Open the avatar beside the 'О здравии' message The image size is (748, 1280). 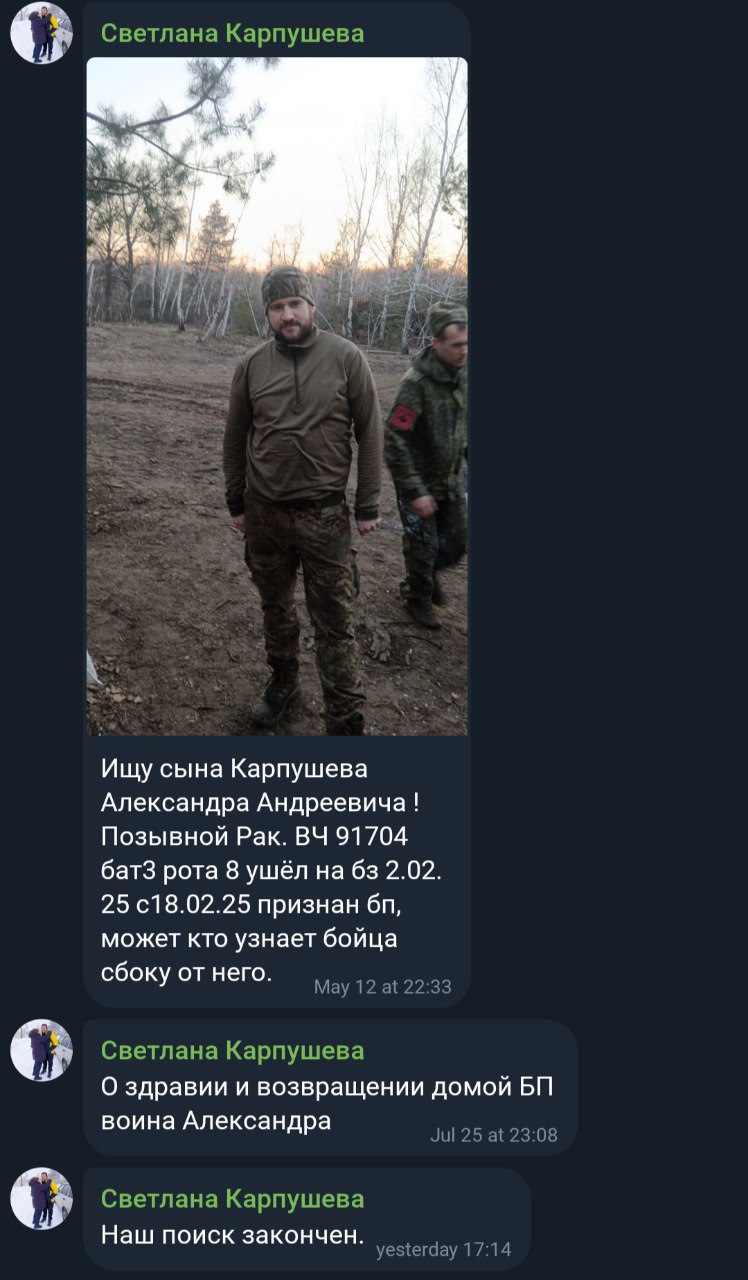[41, 1050]
